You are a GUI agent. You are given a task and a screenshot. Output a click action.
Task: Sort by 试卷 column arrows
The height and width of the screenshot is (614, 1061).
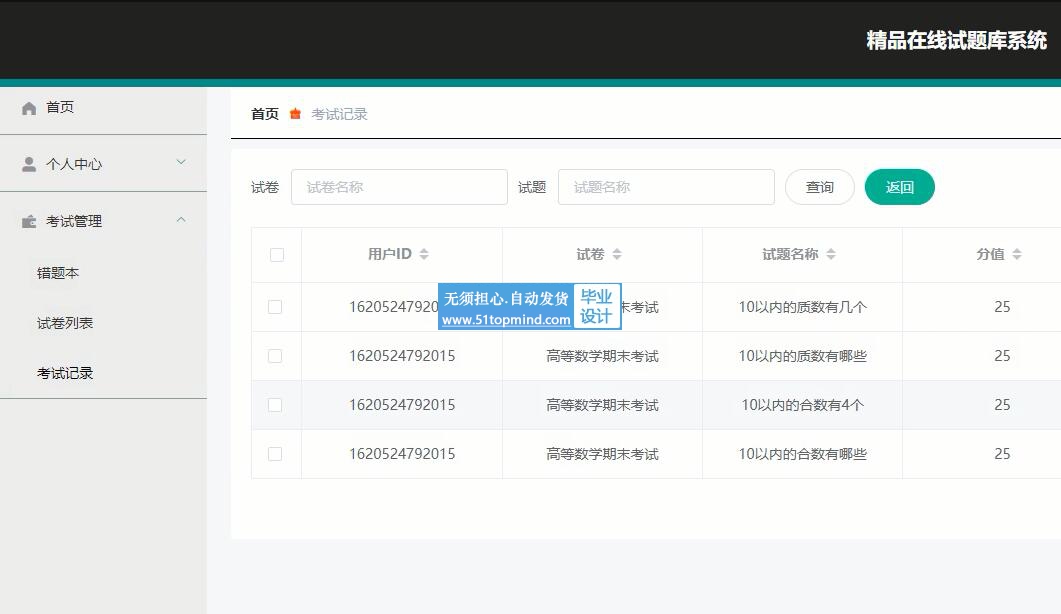click(x=617, y=255)
